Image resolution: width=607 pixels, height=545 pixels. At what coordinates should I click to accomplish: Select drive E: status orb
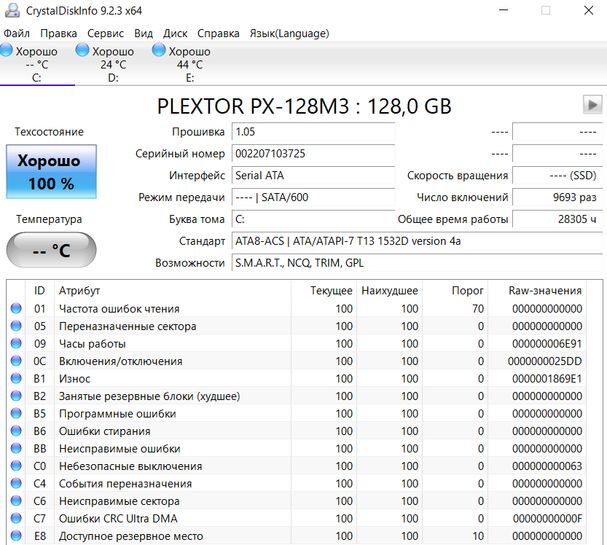(x=159, y=51)
